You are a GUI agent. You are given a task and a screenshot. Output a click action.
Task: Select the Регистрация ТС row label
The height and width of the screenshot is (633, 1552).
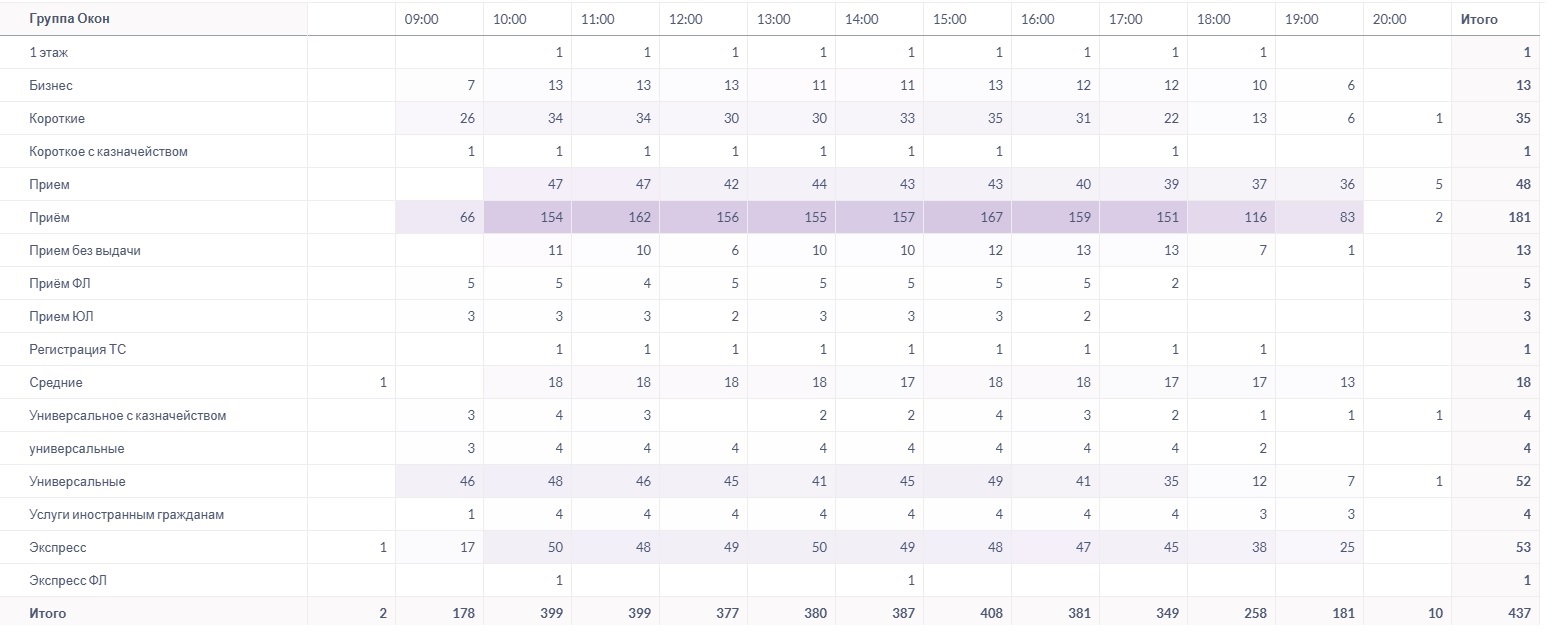pos(78,349)
